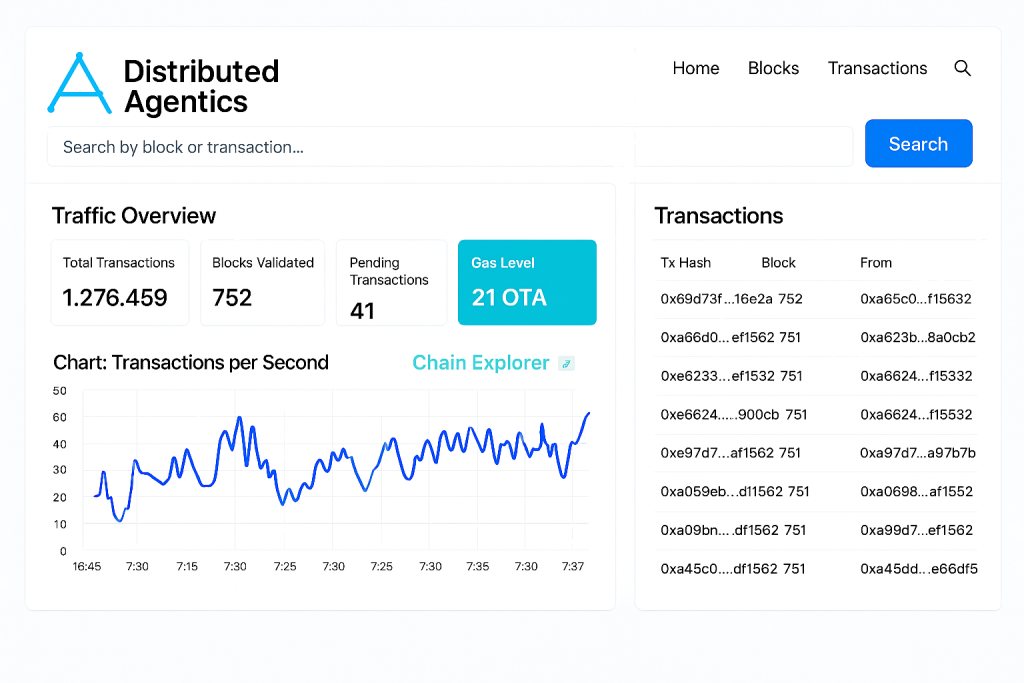Open the Pending Transactions stat card
Viewport: 1024px width, 683px height.
[x=391, y=283]
